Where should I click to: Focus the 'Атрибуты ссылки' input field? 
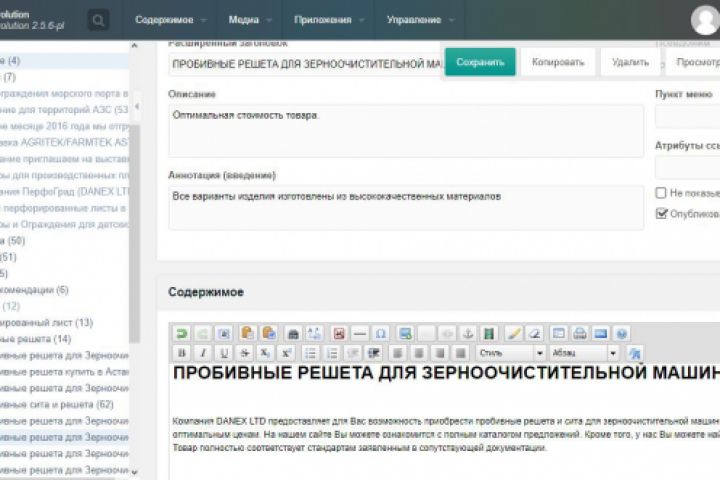pyautogui.click(x=687, y=167)
